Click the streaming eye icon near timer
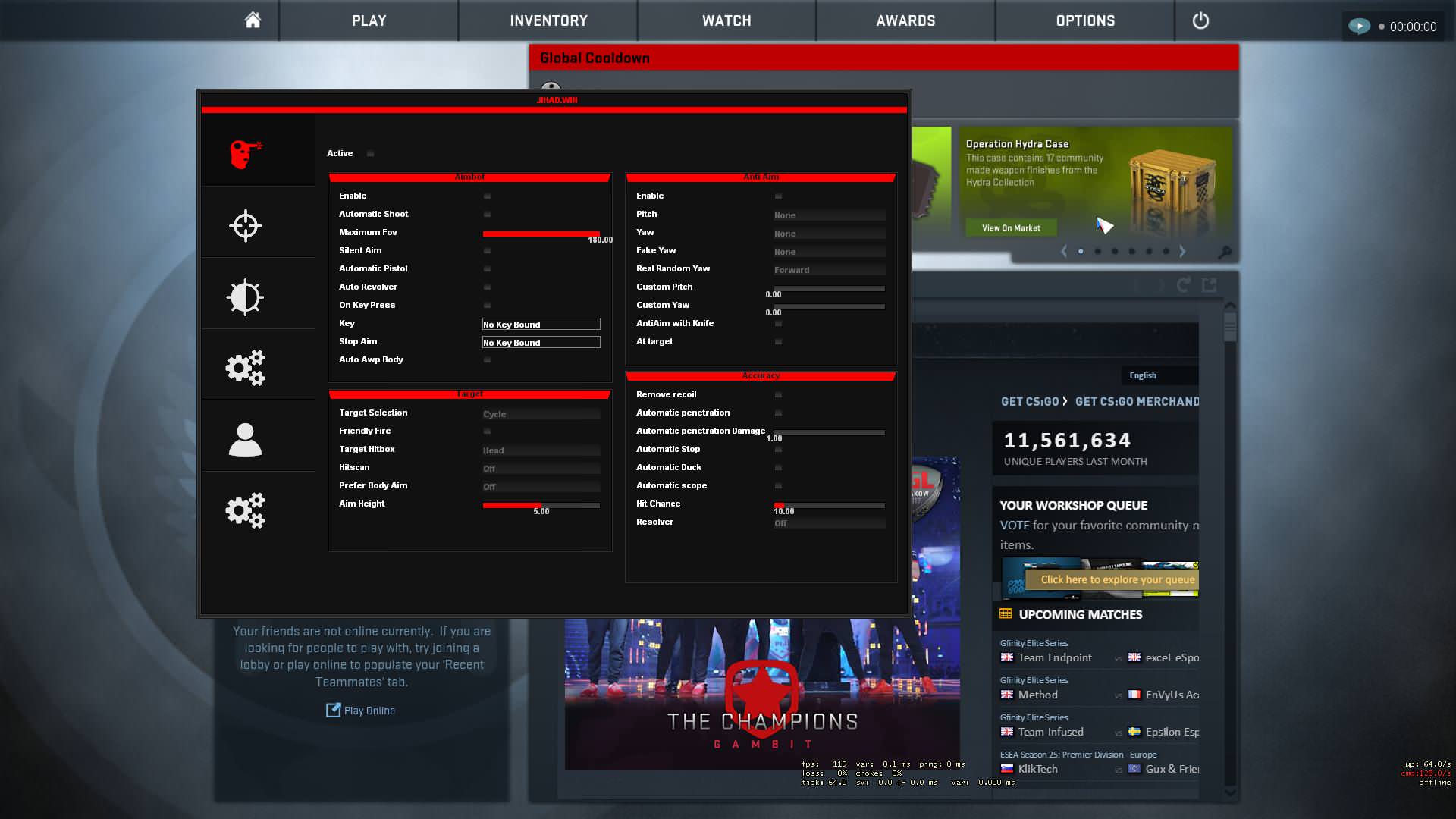 click(x=1359, y=27)
